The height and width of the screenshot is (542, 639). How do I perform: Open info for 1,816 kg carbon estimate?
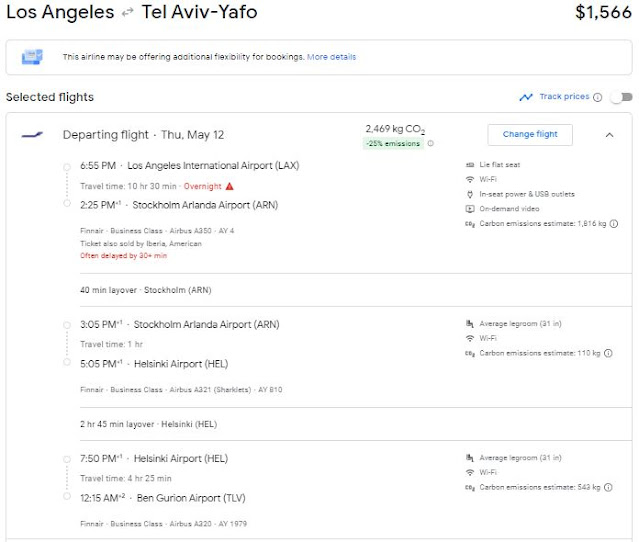point(613,224)
